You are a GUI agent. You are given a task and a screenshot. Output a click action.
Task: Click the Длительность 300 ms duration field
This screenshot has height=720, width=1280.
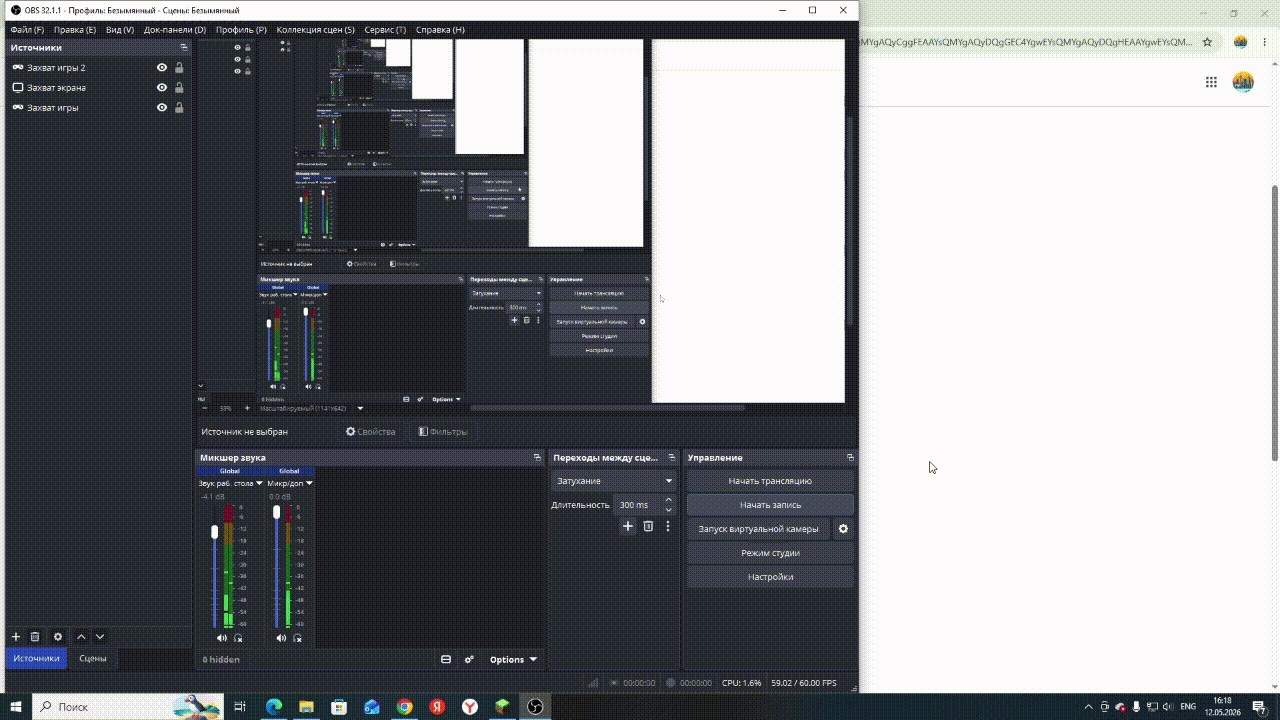point(644,505)
